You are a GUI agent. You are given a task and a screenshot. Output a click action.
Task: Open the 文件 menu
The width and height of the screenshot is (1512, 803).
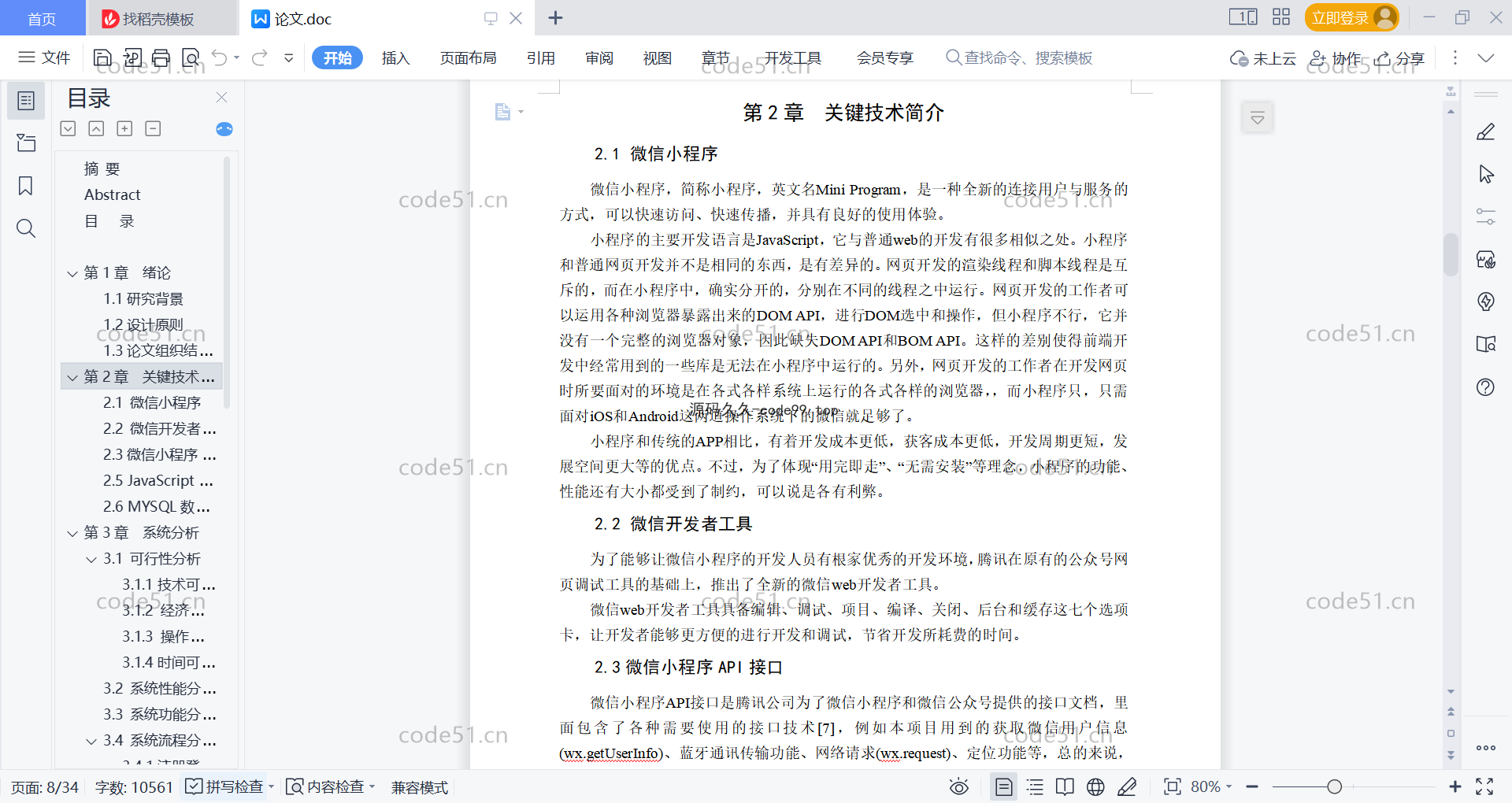click(44, 57)
